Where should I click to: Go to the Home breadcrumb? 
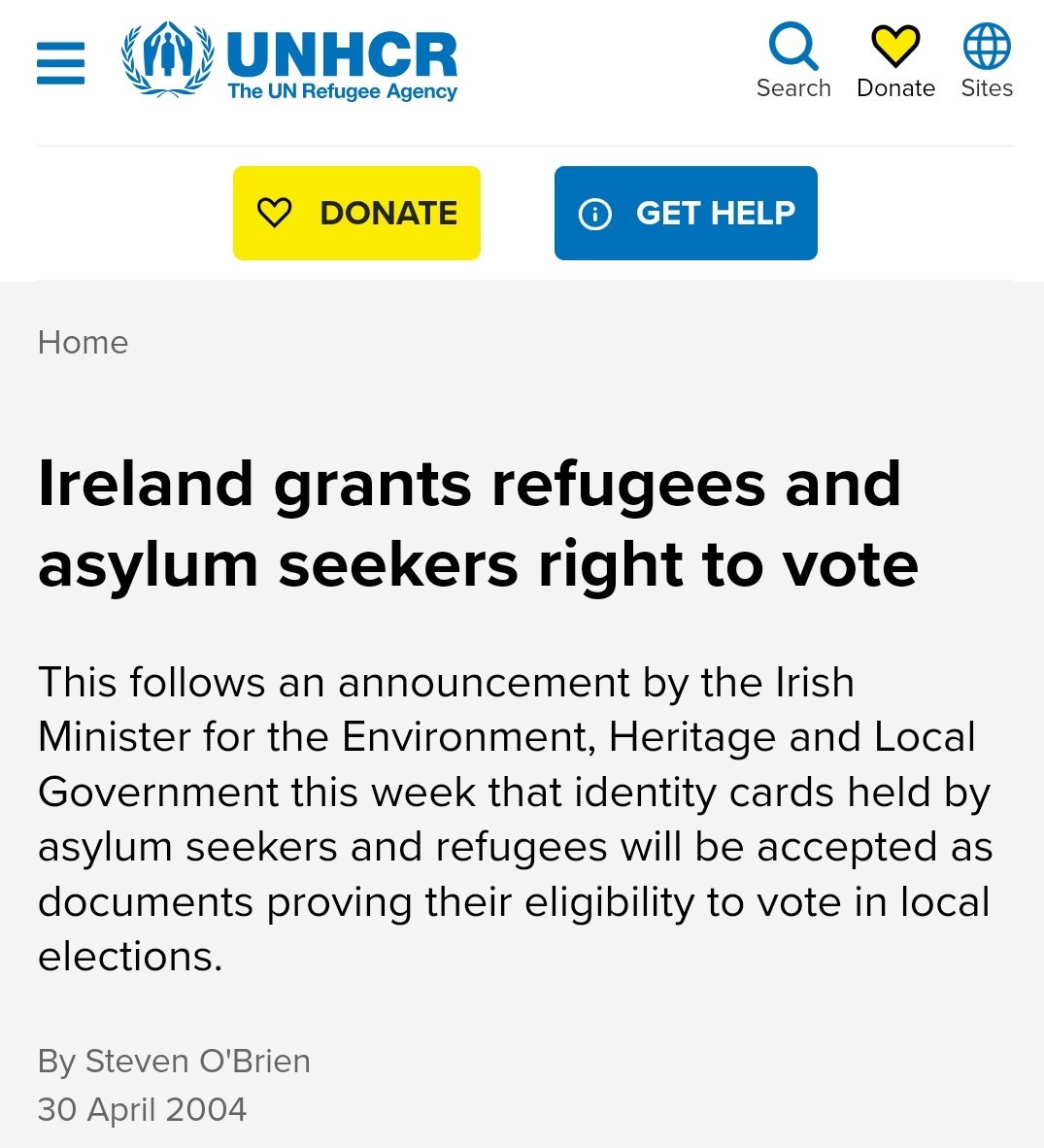click(x=83, y=343)
